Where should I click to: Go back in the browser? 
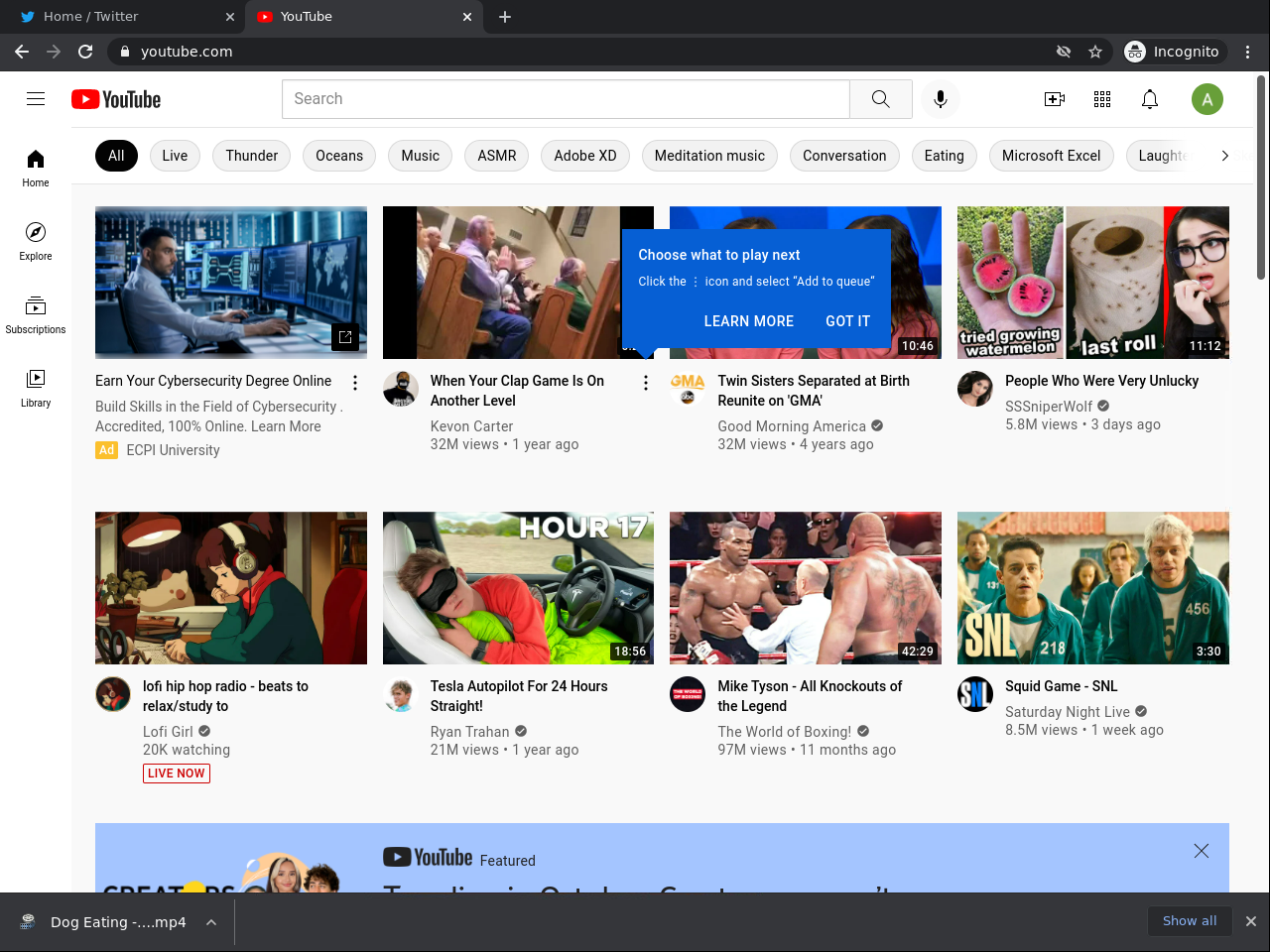click(22, 52)
